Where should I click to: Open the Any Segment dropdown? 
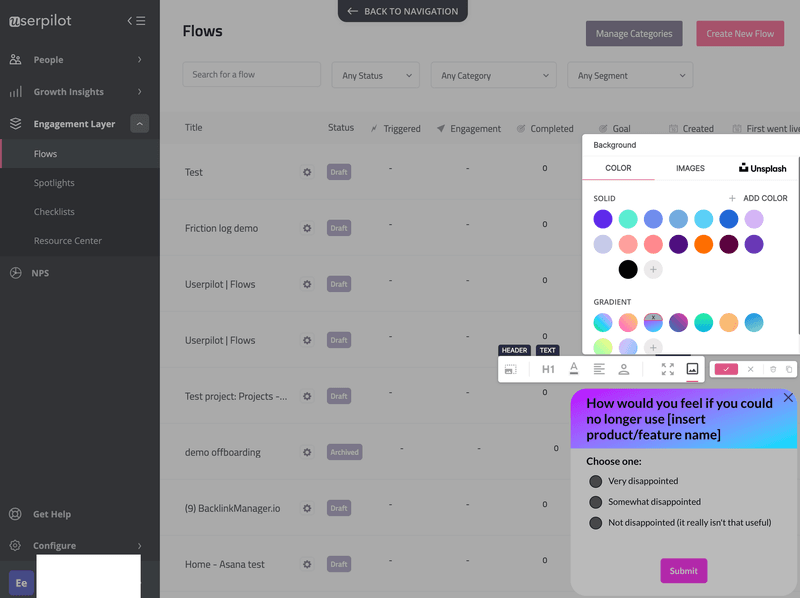point(630,75)
